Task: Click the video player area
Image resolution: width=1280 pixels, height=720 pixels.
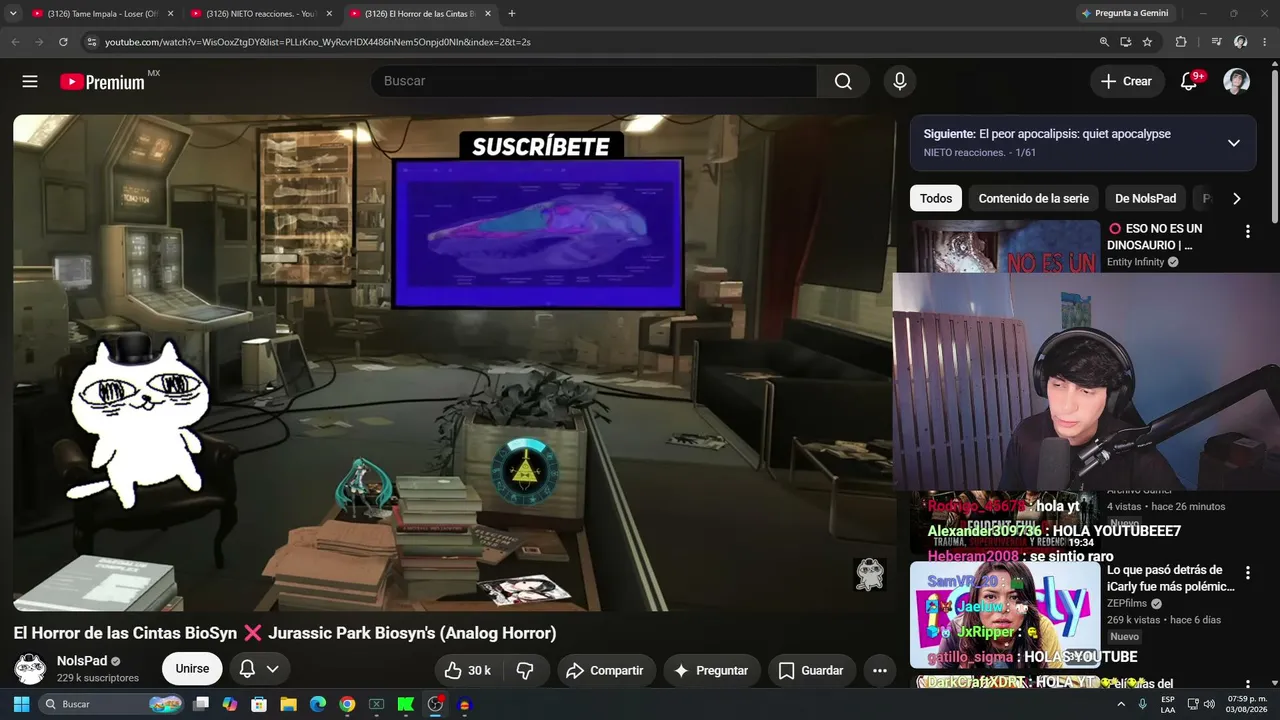Action: pos(453,362)
